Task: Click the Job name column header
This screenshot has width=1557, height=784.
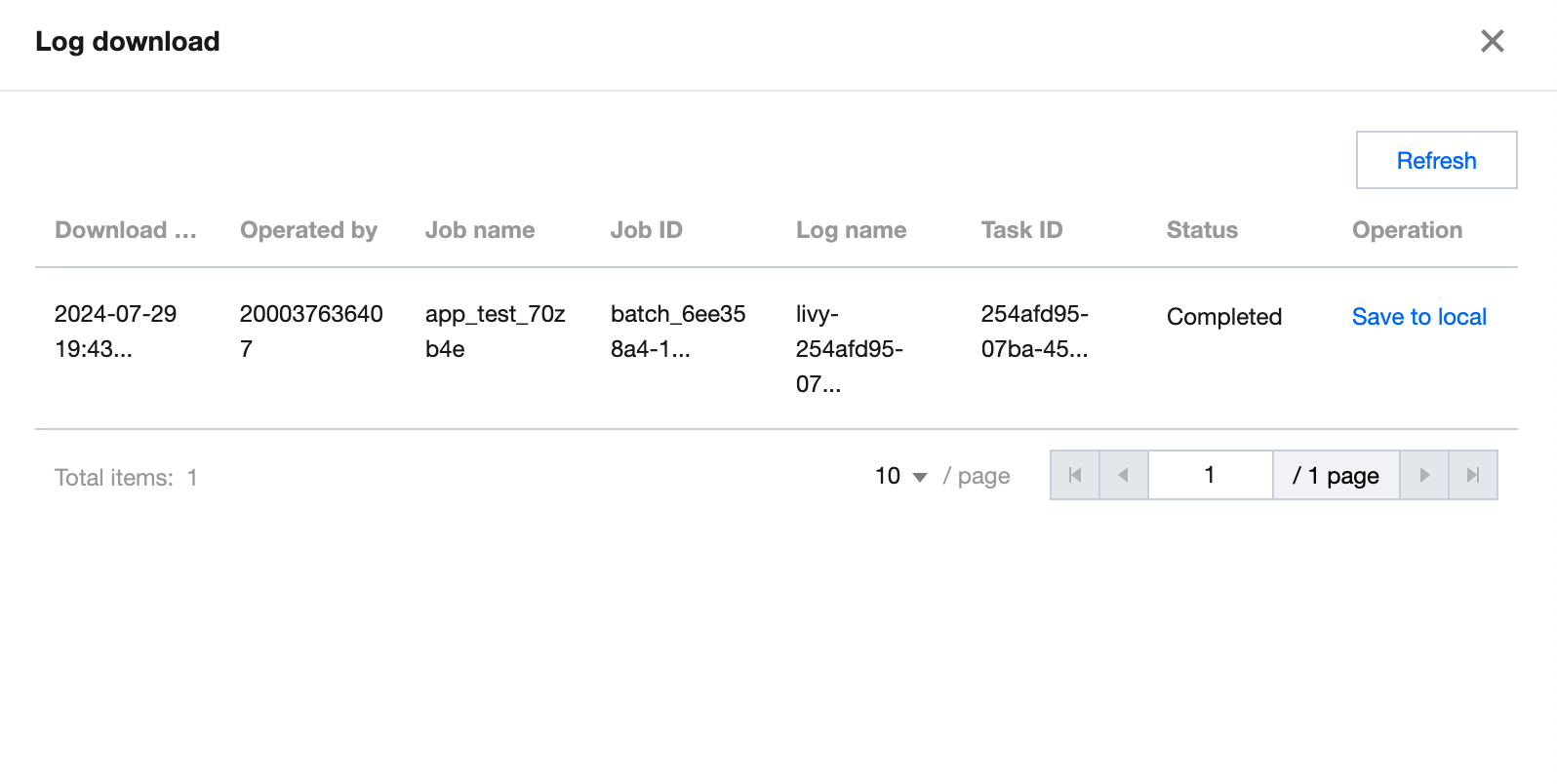Action: point(480,230)
